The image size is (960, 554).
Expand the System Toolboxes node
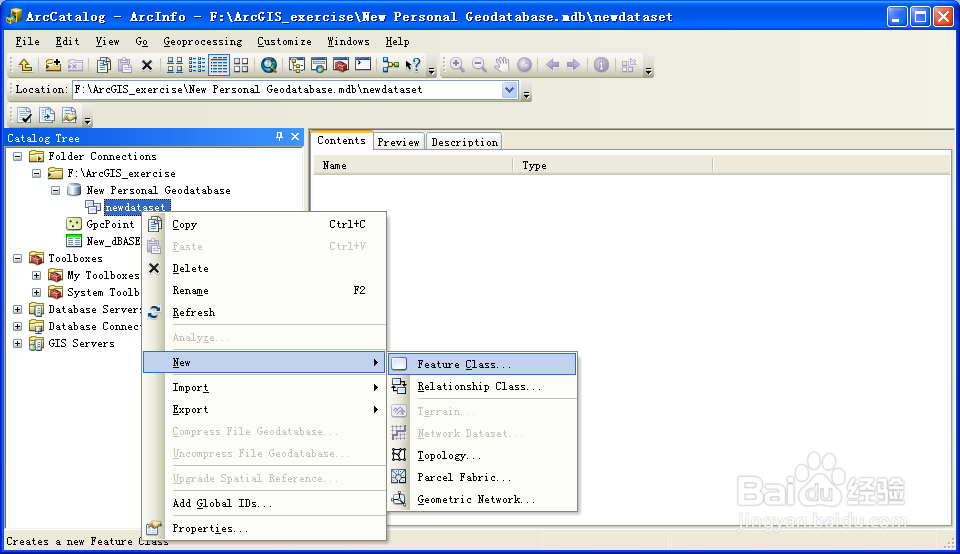coord(37,293)
